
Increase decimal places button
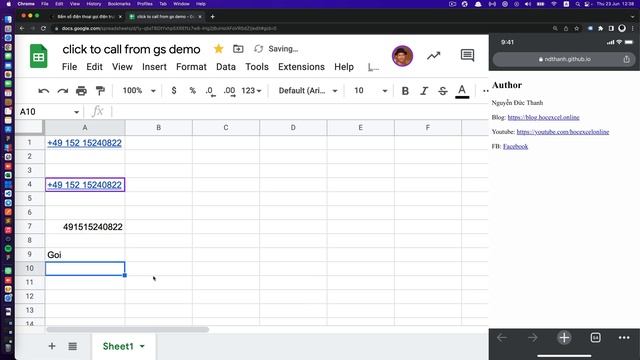(x=229, y=91)
